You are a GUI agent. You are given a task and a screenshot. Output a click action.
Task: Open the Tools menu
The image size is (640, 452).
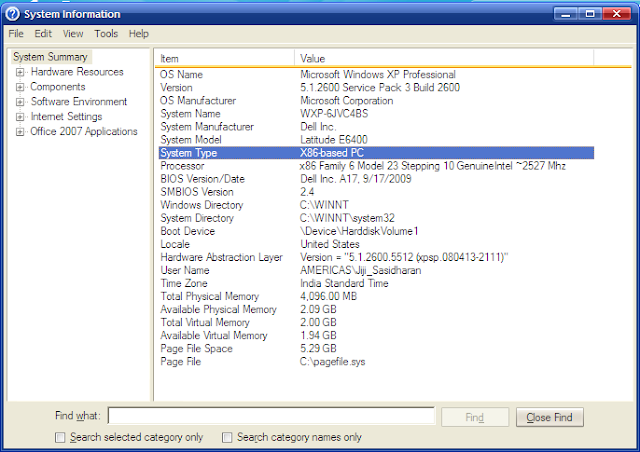[x=106, y=33]
